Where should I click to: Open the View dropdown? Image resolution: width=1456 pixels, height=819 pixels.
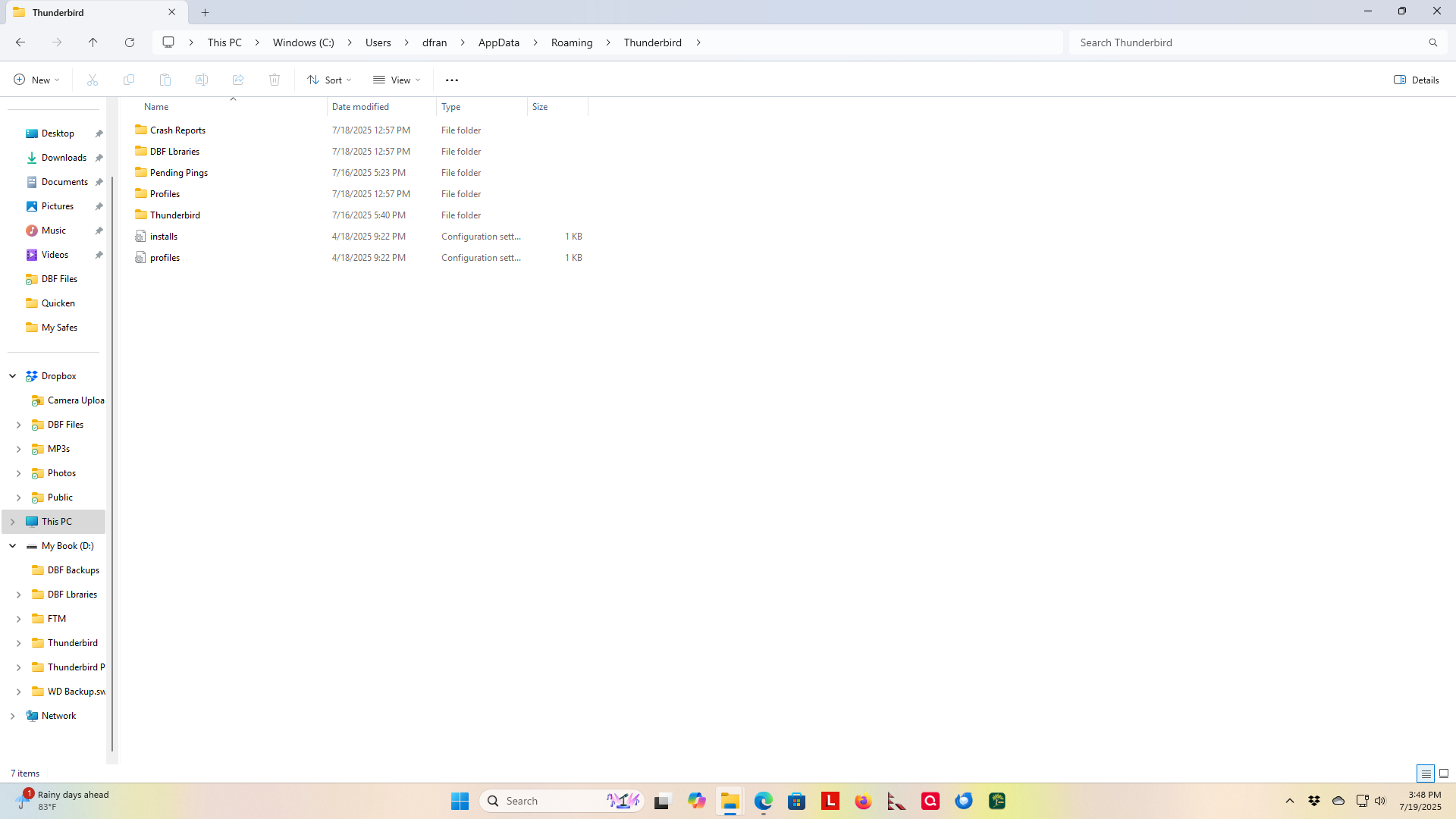[397, 80]
